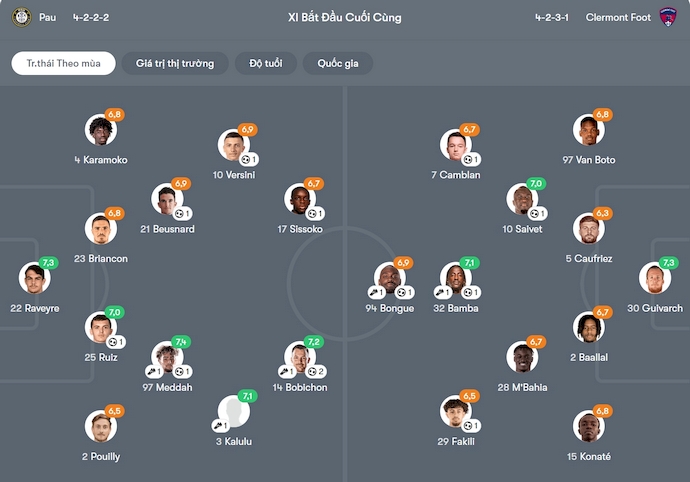Viewport: 690px width, 482px height.
Task: Open the Pau team link
Action: [x=48, y=17]
